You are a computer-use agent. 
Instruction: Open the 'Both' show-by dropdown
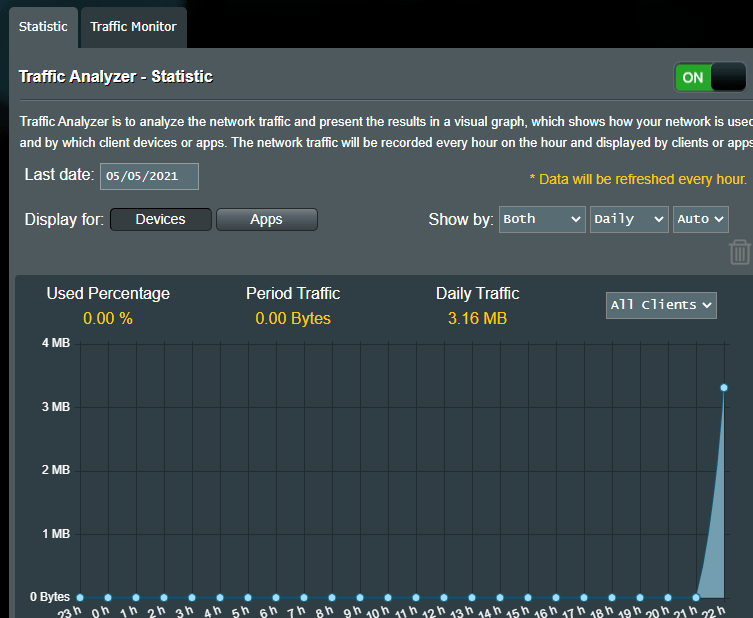pos(541,219)
